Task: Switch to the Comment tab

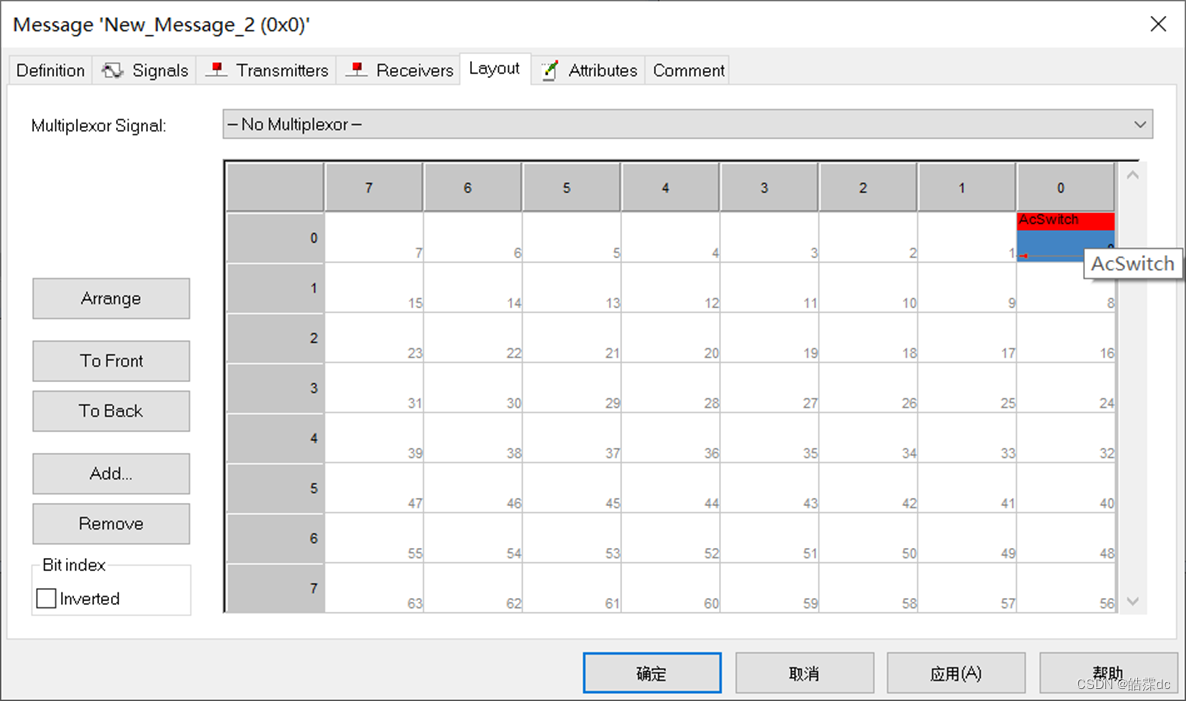Action: click(688, 70)
